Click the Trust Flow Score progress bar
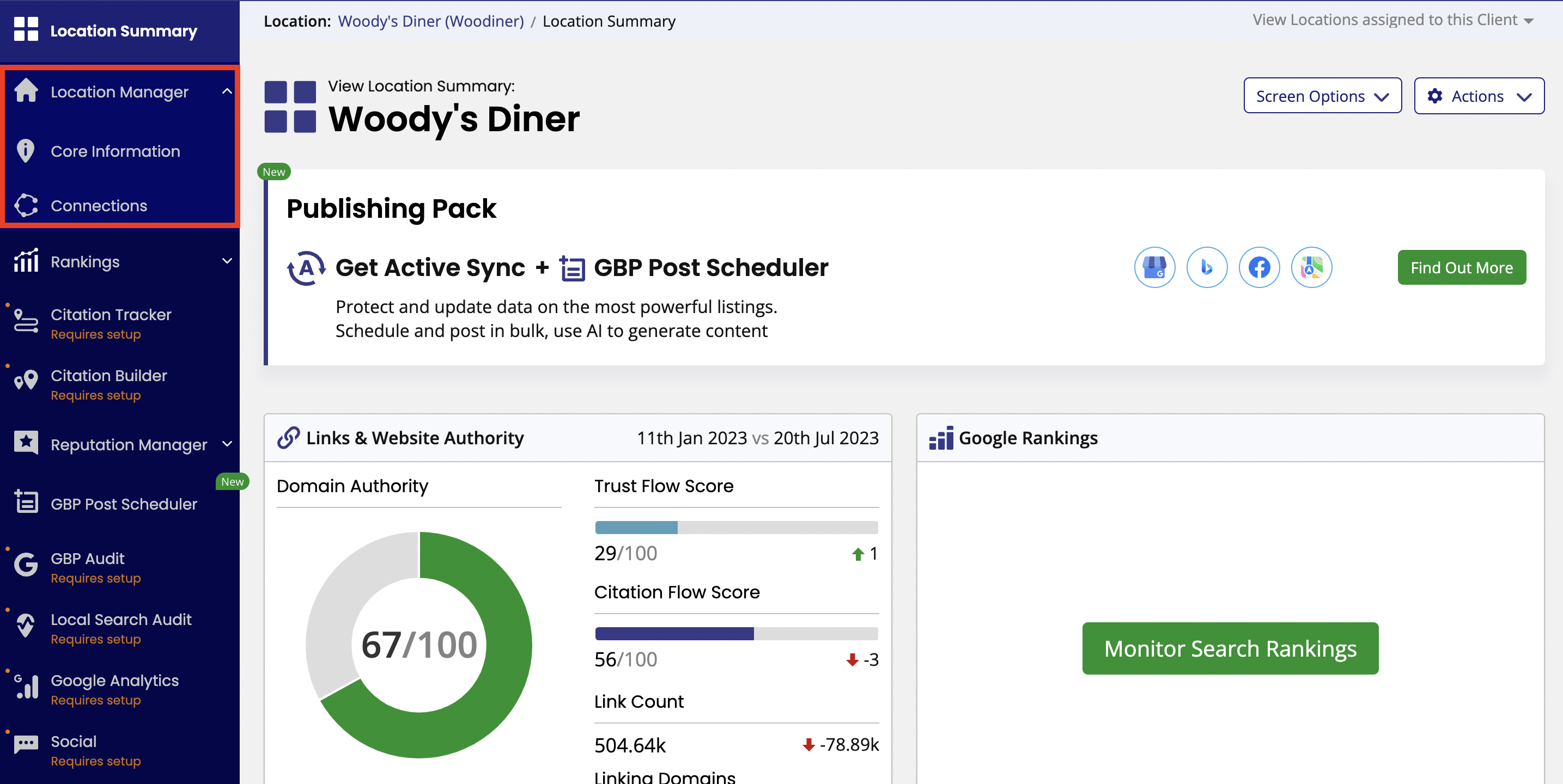The width and height of the screenshot is (1563, 784). pyautogui.click(x=736, y=528)
